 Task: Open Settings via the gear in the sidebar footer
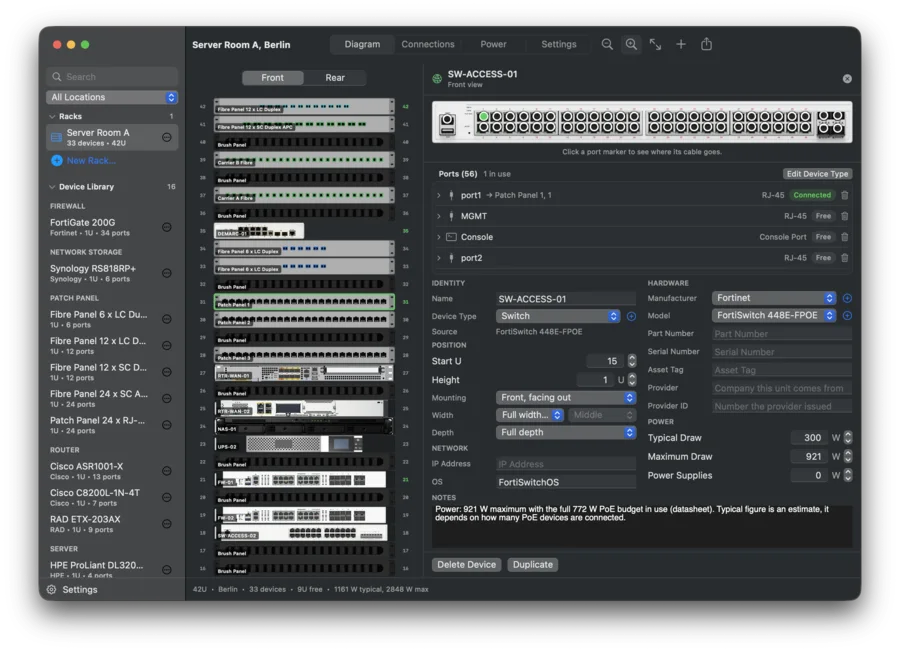coord(52,589)
